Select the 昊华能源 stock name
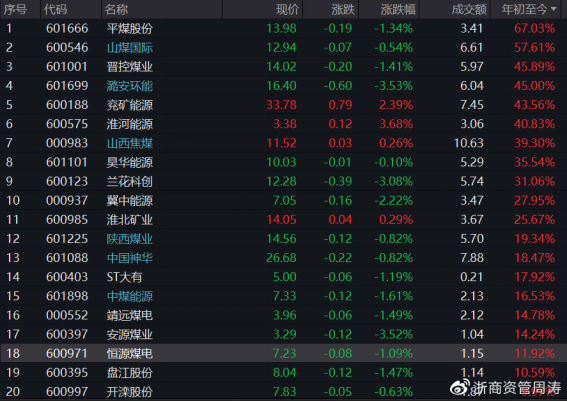Image resolution: width=567 pixels, height=402 pixels. (130, 162)
